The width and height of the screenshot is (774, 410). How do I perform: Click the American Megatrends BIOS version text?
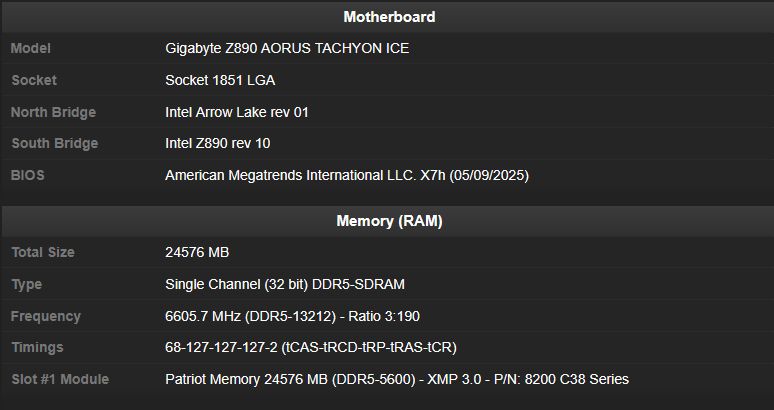(347, 175)
